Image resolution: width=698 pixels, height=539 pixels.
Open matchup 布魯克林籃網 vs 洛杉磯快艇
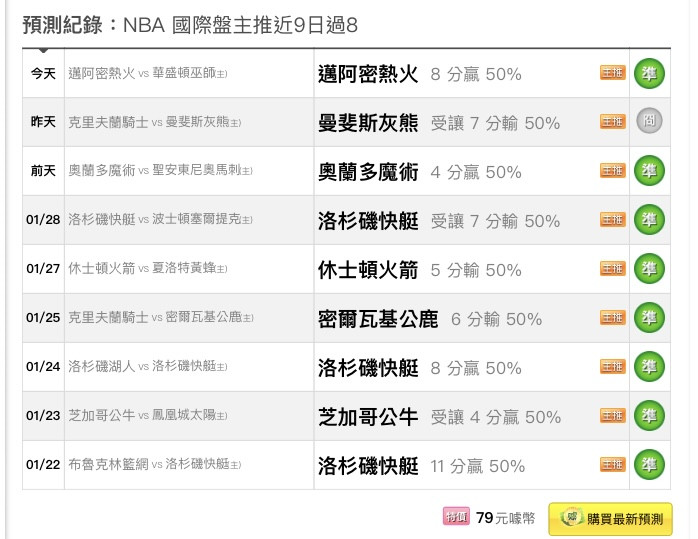154,464
